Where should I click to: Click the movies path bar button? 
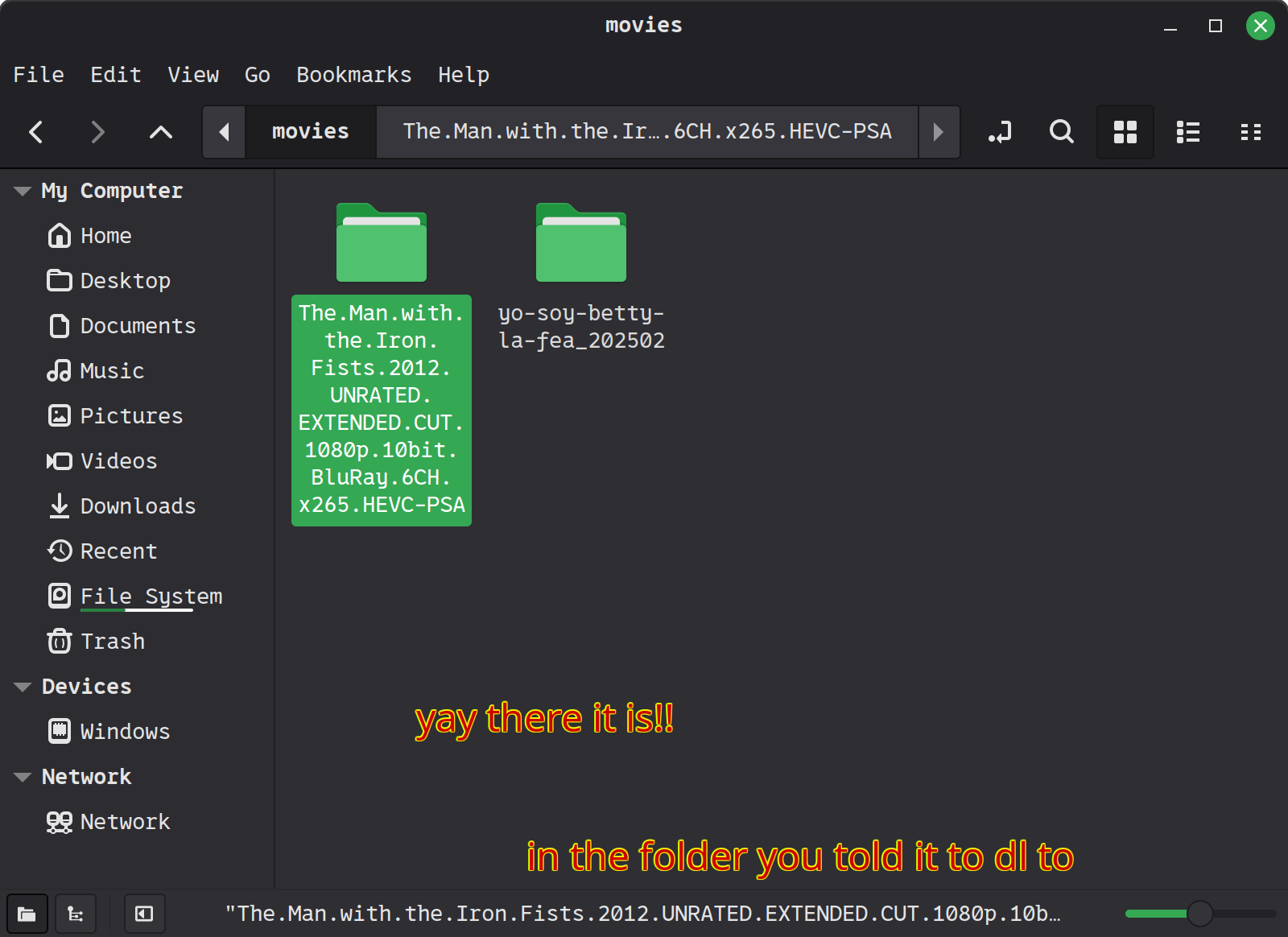tap(311, 132)
